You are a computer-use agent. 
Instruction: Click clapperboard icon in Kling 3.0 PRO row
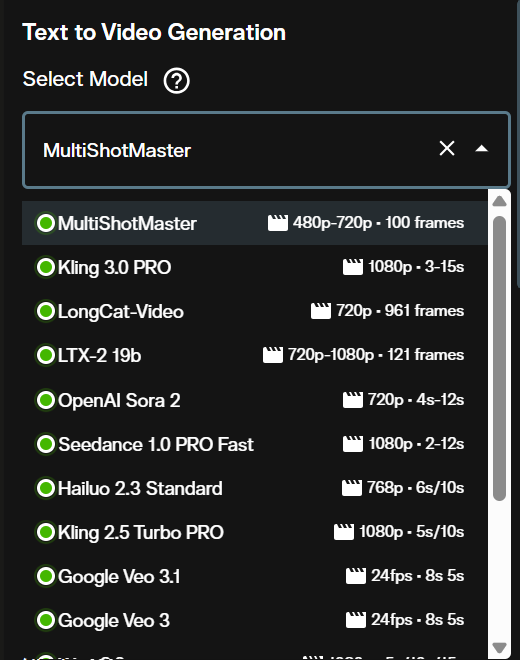point(353,267)
